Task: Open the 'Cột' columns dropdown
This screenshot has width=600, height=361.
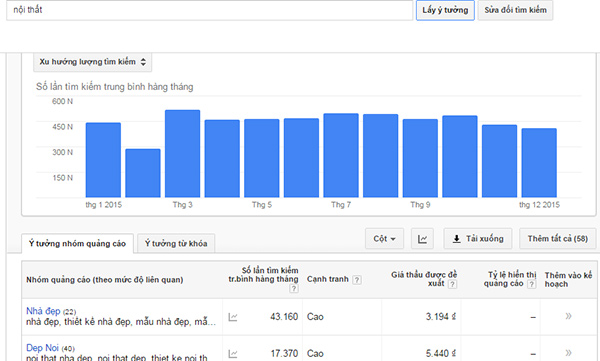Action: 384,239
